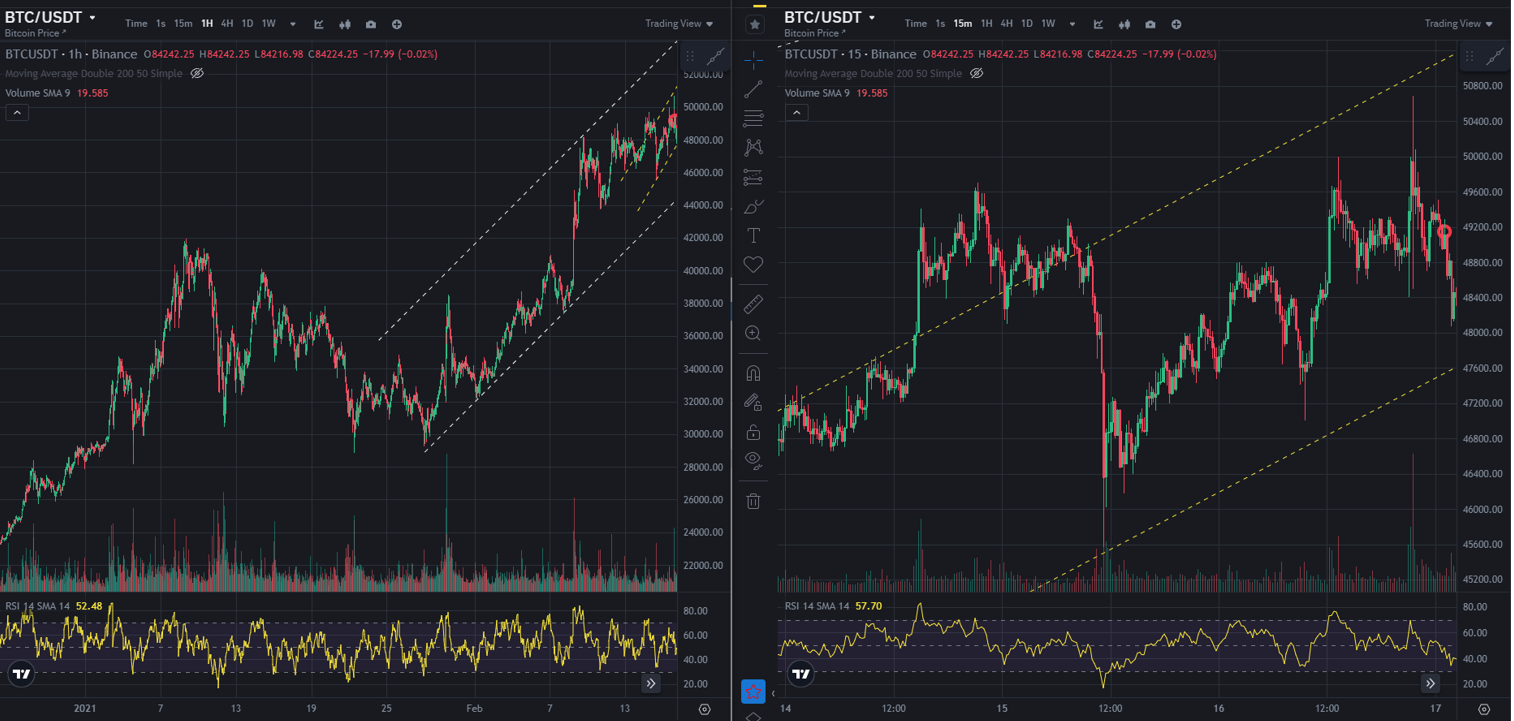The width and height of the screenshot is (1514, 721).
Task: Click drag handle of left floating toolbar
Action: [x=689, y=57]
